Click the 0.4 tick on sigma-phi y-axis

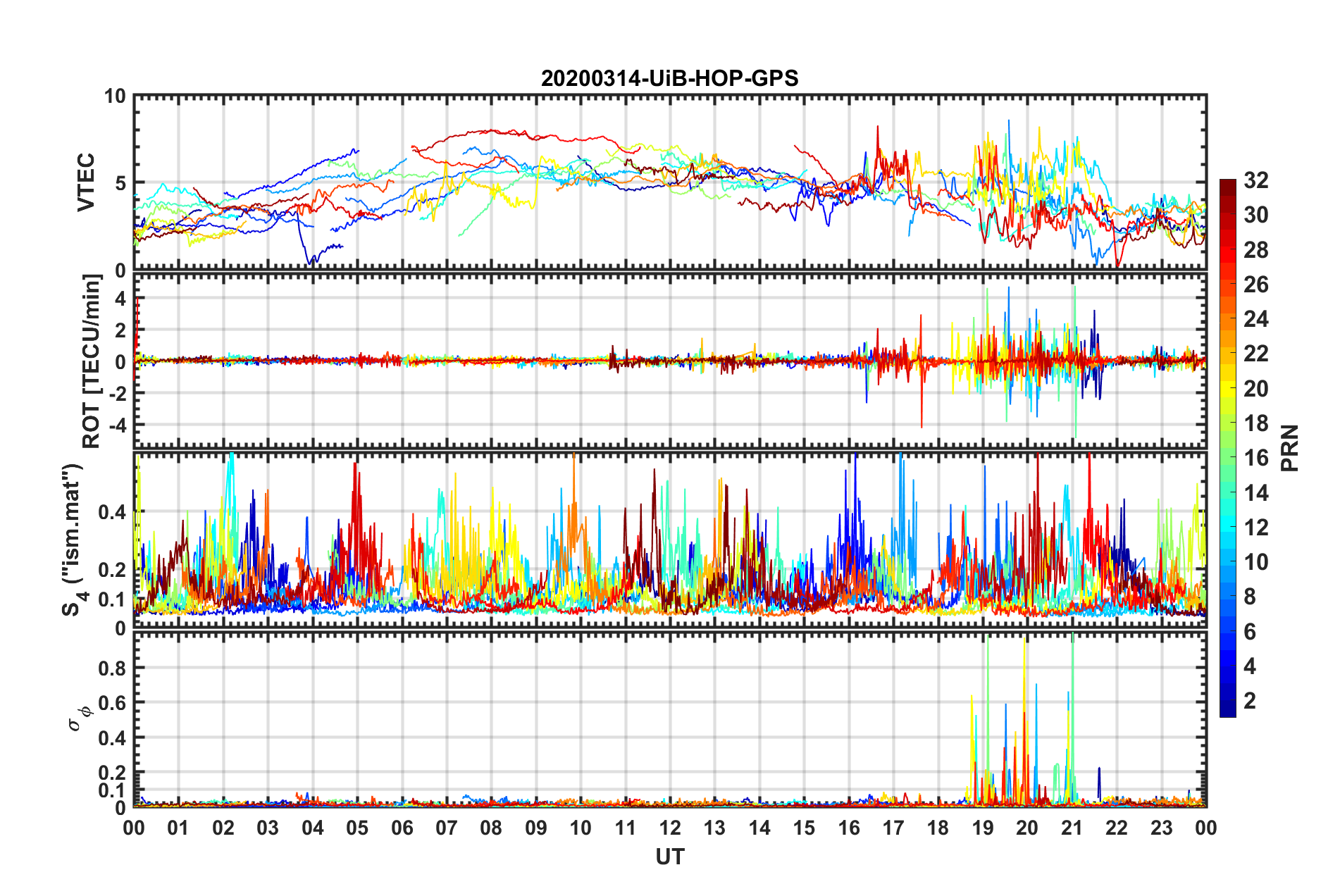112,738
